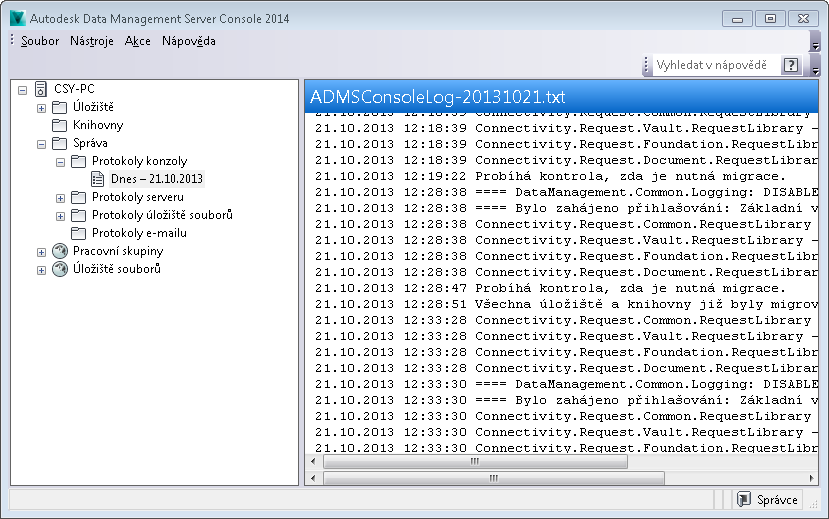Expand the Pracovní skupiny node
Image resolution: width=829 pixels, height=519 pixels.
click(41, 252)
